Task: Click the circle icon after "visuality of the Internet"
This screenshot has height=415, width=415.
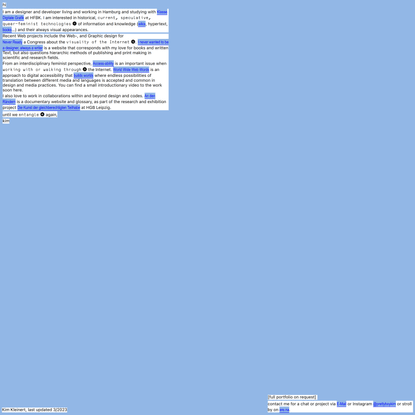Action: 133,42
